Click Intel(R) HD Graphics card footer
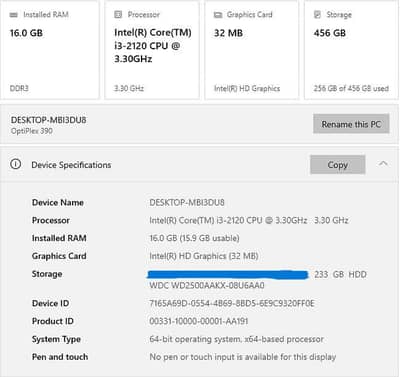Screen dimensions: 400x377 click(247, 88)
